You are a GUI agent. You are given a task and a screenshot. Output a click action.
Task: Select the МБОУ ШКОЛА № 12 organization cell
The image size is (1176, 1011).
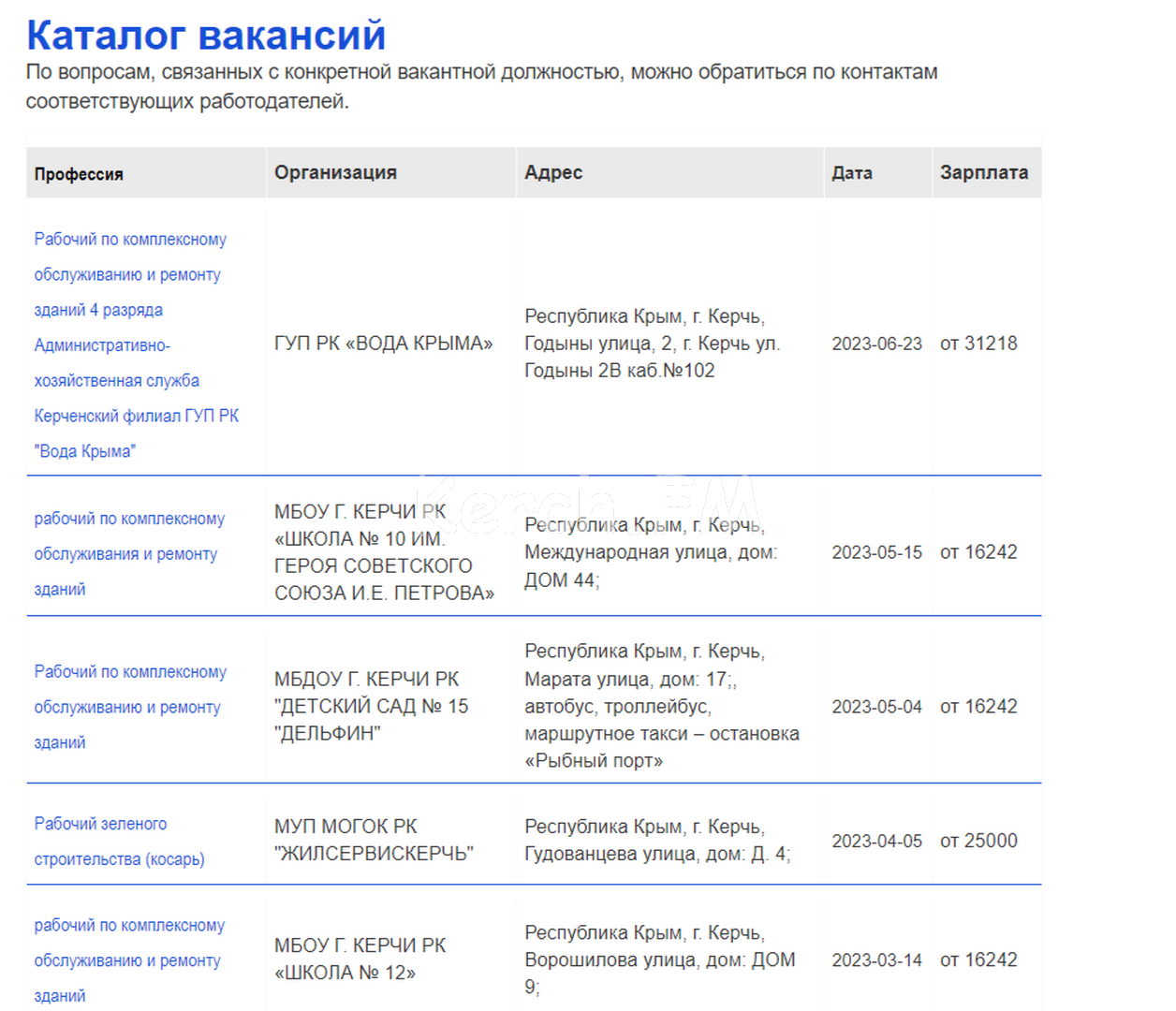[x=360, y=960]
